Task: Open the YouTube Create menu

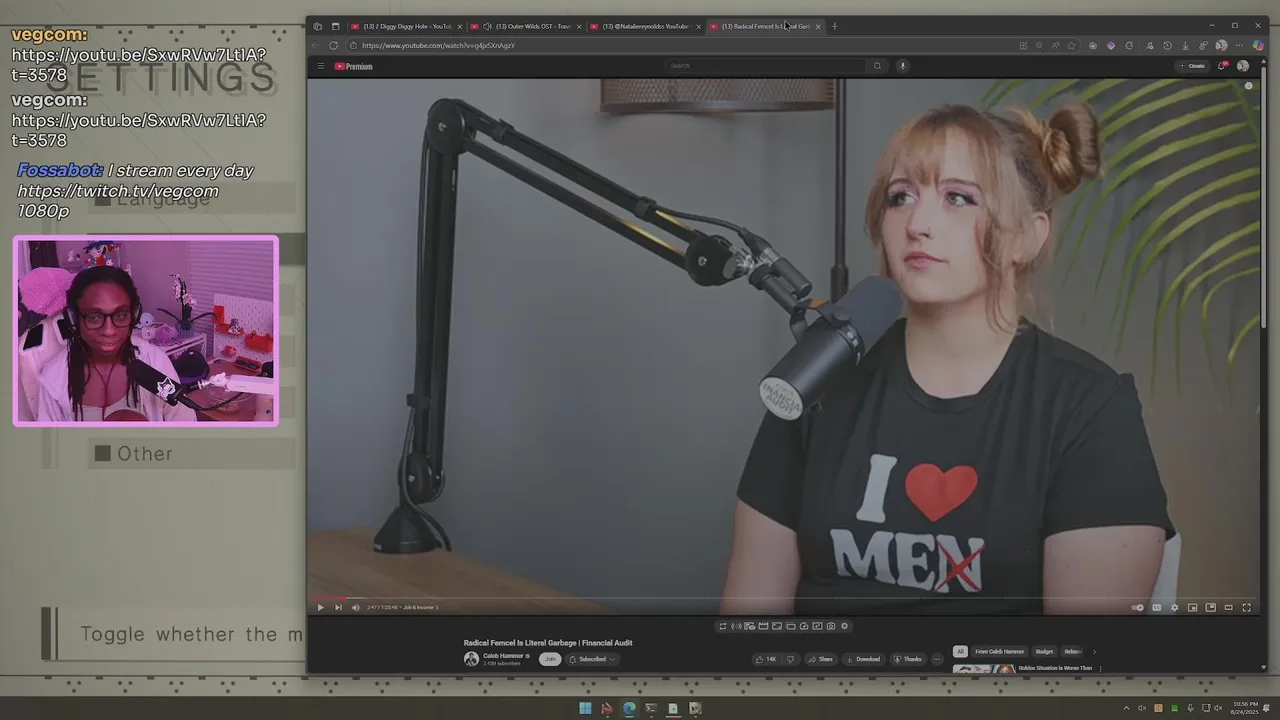Action: pyautogui.click(x=1191, y=66)
